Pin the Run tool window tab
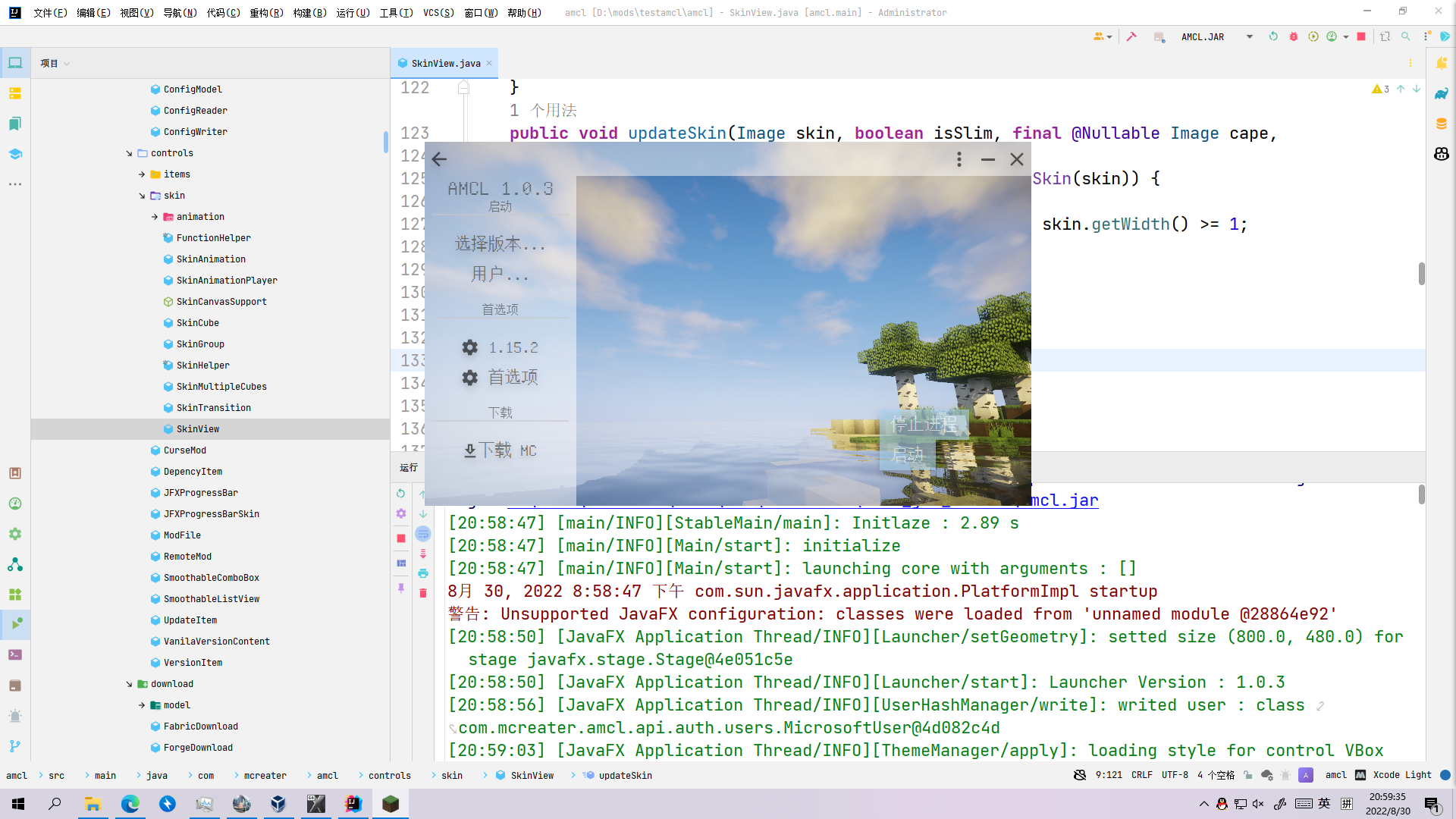 [401, 589]
